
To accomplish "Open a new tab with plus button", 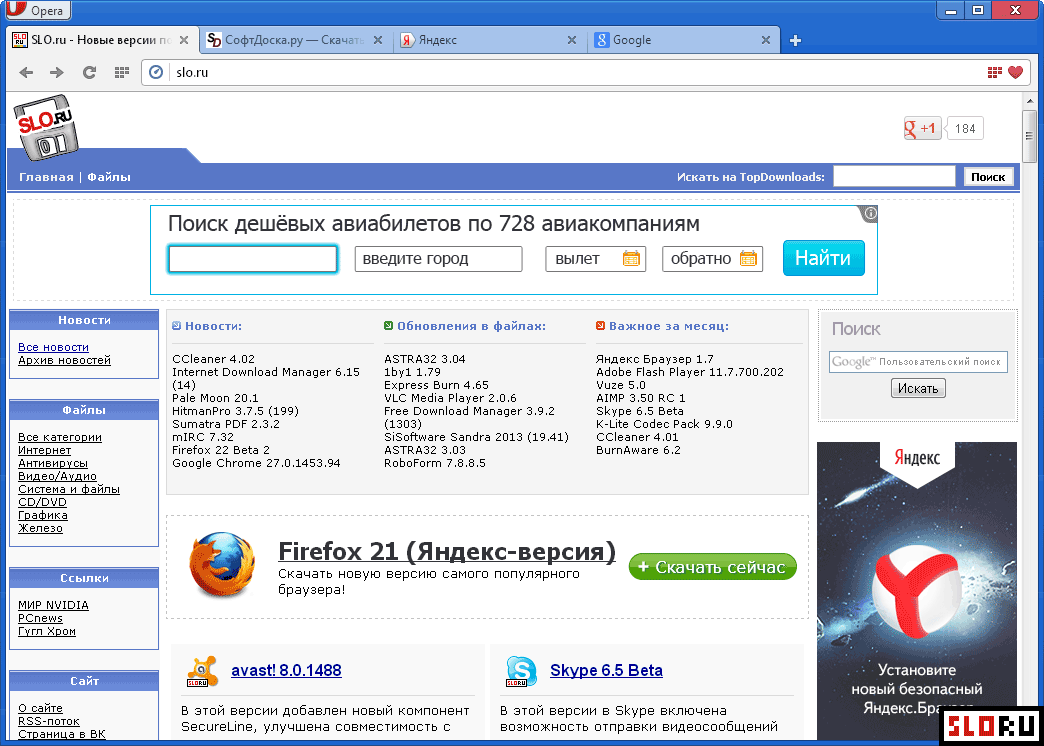I will tap(795, 41).
